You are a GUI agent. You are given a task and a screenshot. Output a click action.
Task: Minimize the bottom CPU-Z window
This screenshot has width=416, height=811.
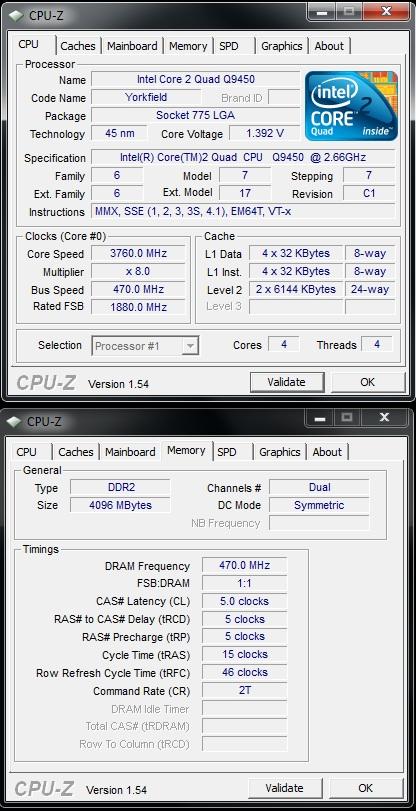[x=319, y=417]
